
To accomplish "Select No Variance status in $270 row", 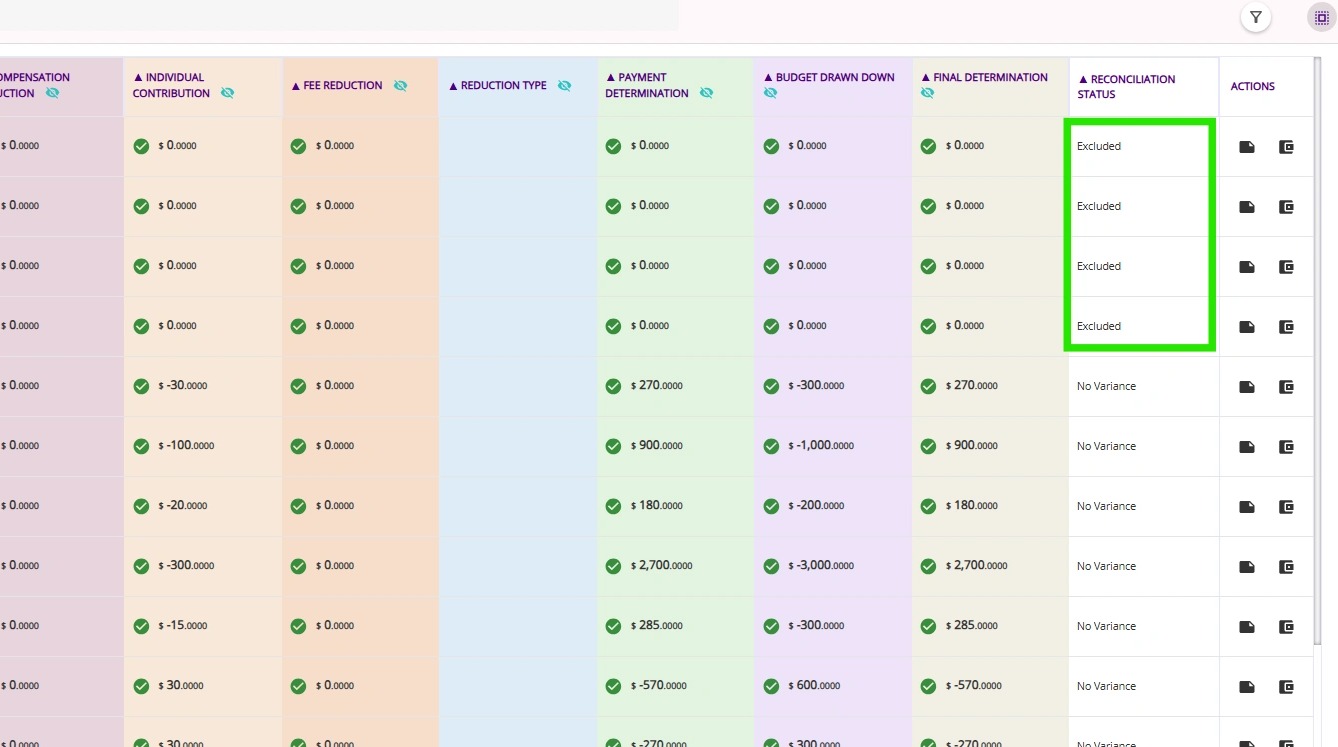I will [x=1106, y=386].
